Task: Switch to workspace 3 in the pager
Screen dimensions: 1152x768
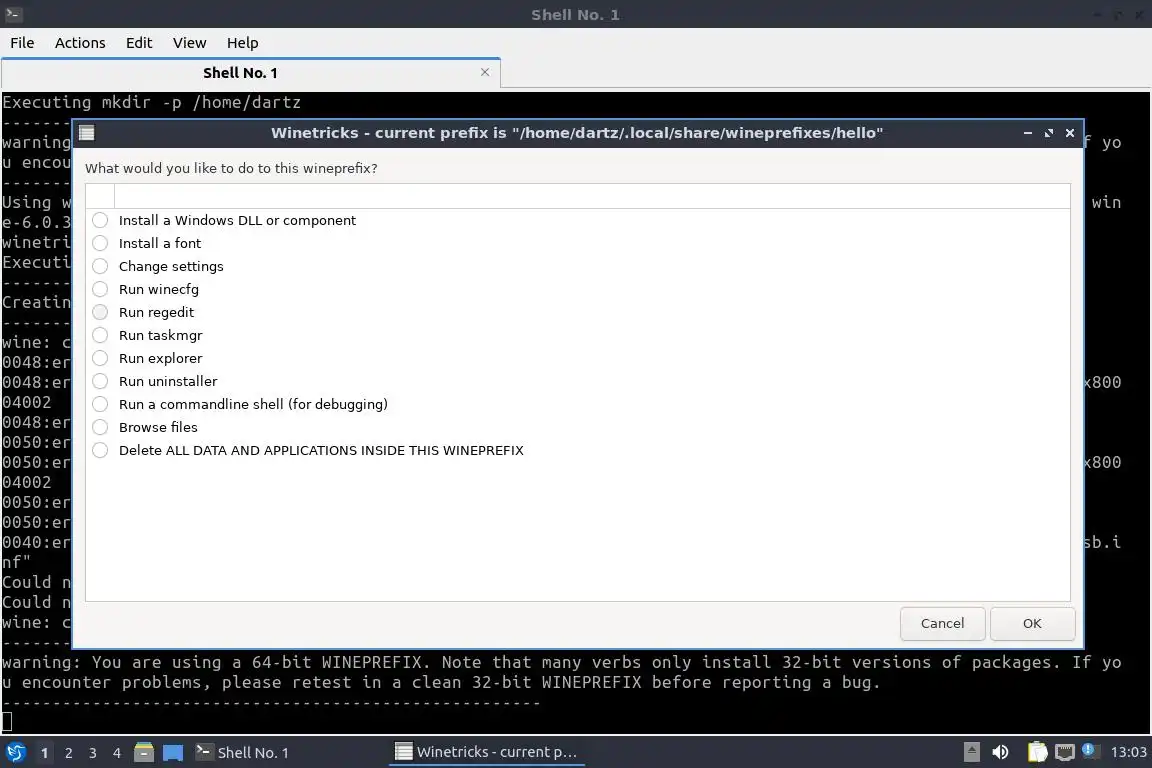Action: tap(93, 753)
